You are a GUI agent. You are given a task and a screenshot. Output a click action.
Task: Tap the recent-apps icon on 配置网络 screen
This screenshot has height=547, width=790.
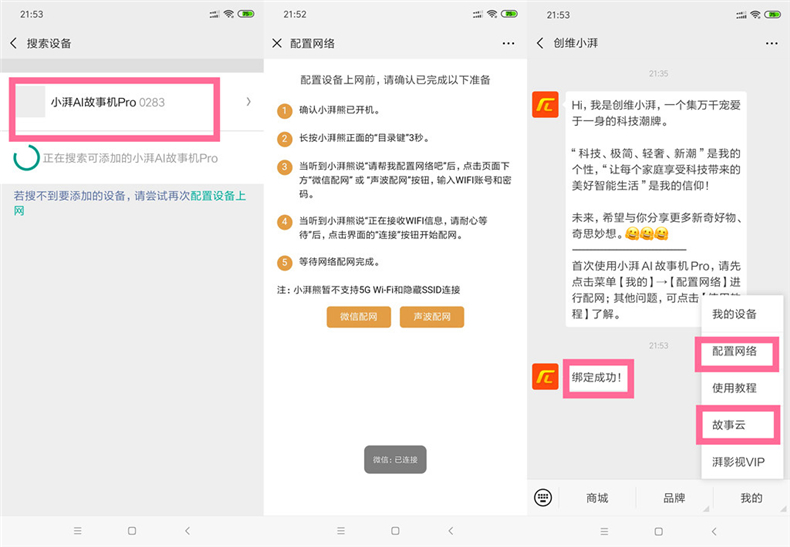pyautogui.click(x=341, y=531)
